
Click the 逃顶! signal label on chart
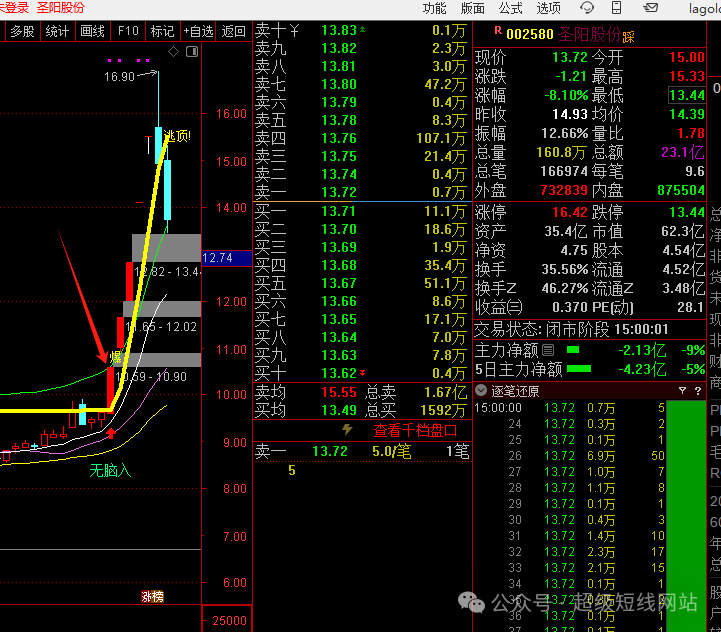pos(177,136)
